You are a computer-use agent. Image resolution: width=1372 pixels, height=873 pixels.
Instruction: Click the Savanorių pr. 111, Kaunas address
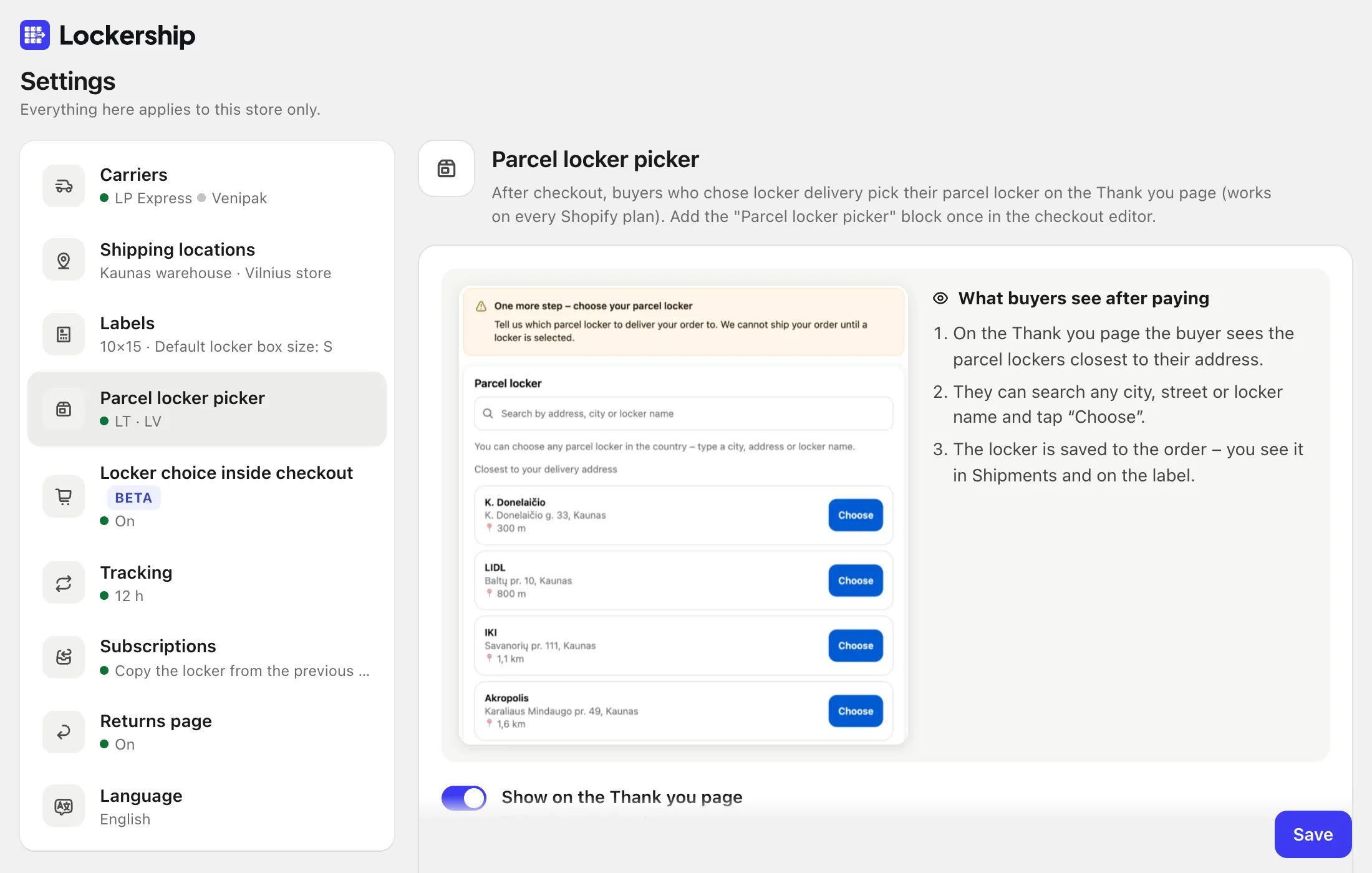click(x=540, y=645)
